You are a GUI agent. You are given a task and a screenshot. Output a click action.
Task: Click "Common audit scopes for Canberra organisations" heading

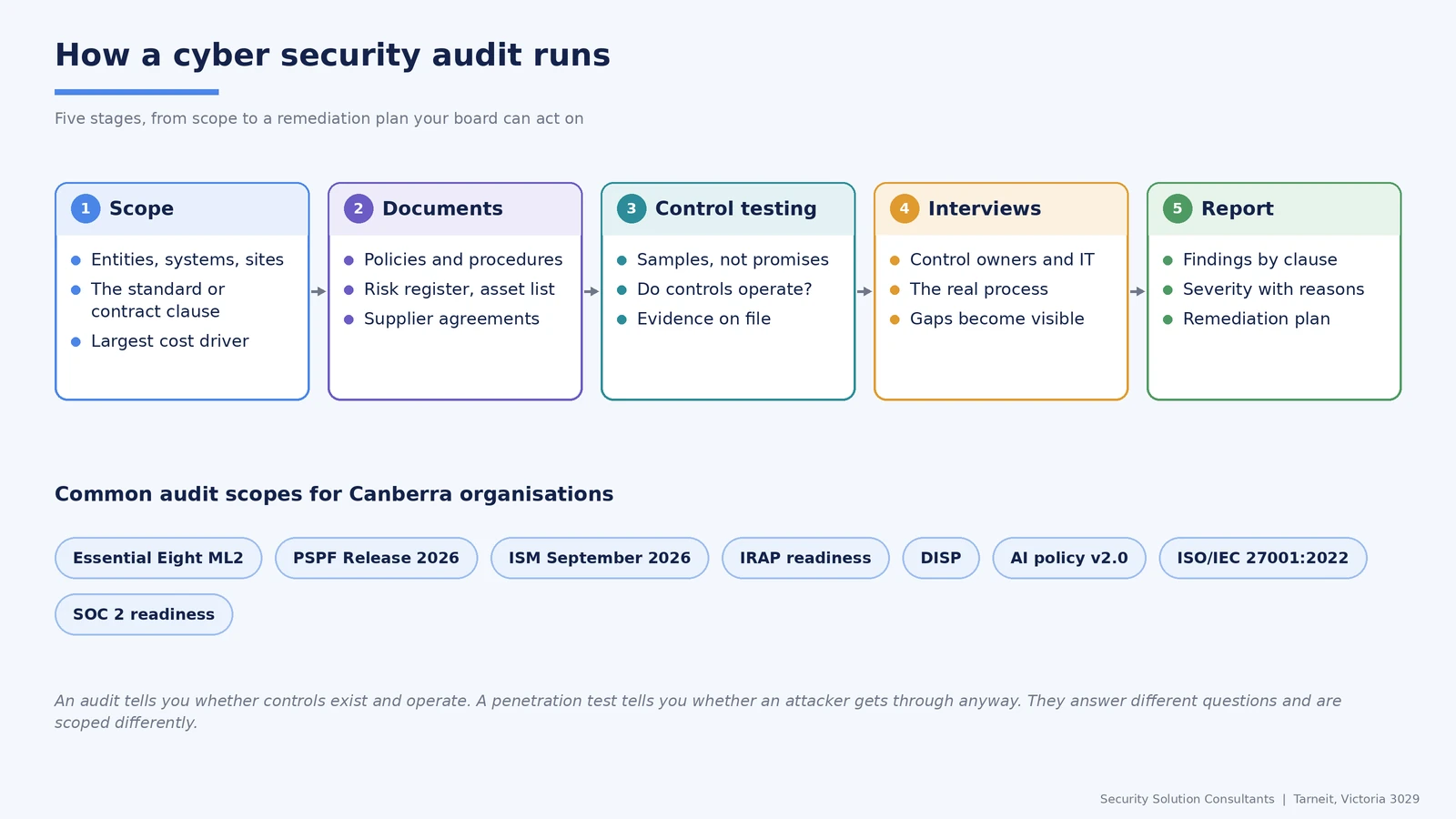[334, 494]
